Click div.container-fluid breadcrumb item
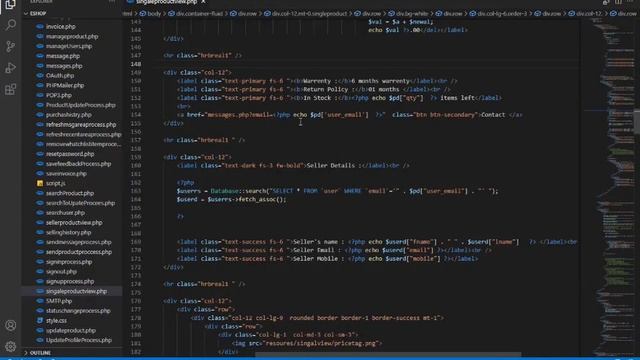 point(199,13)
